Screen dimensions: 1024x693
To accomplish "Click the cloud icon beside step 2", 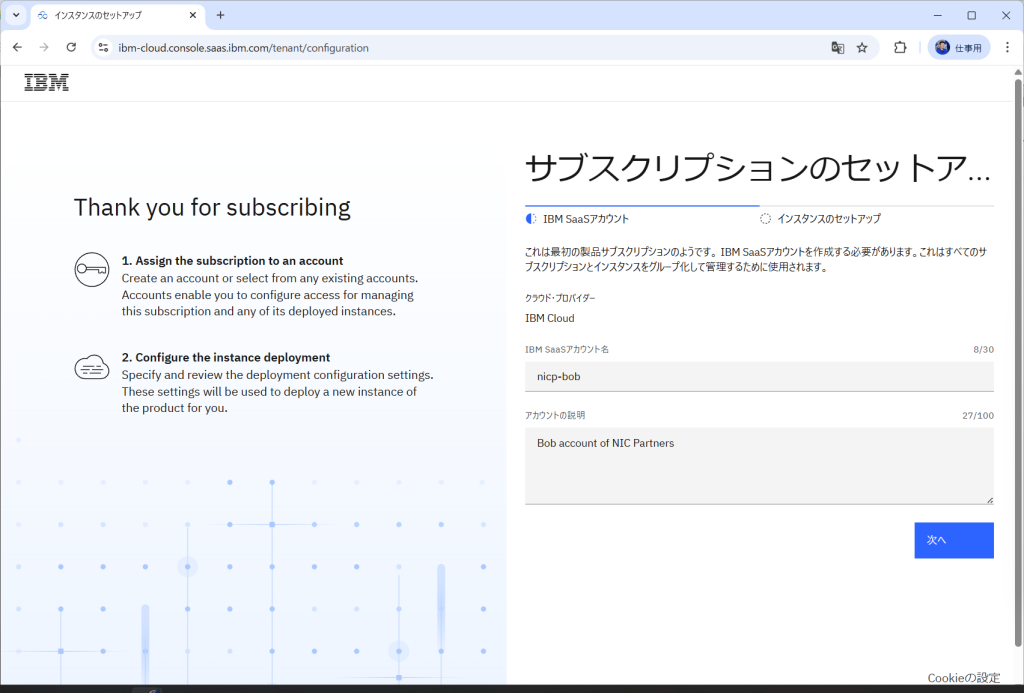I will (91, 367).
